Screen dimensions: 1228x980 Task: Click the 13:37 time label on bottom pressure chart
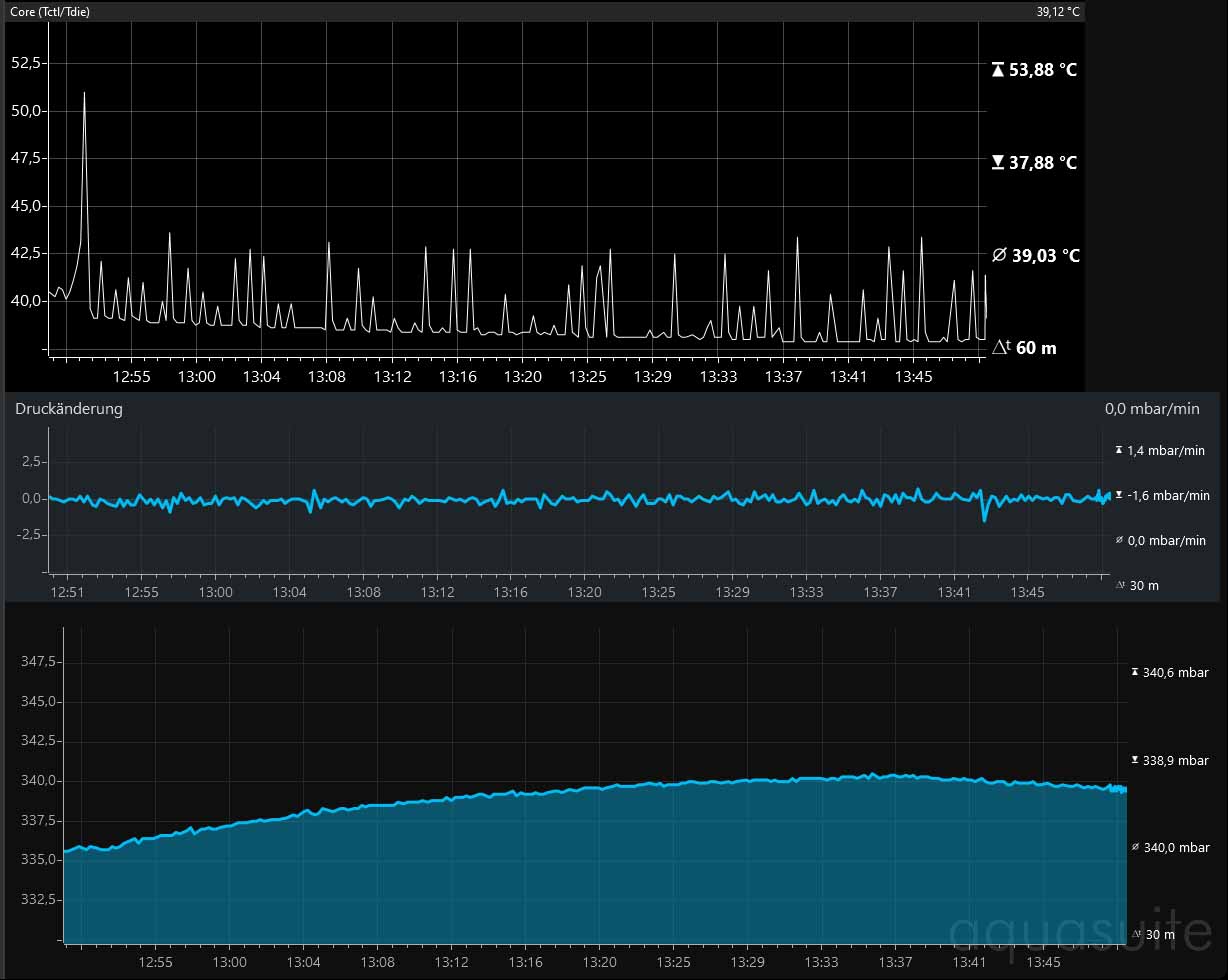point(895,962)
